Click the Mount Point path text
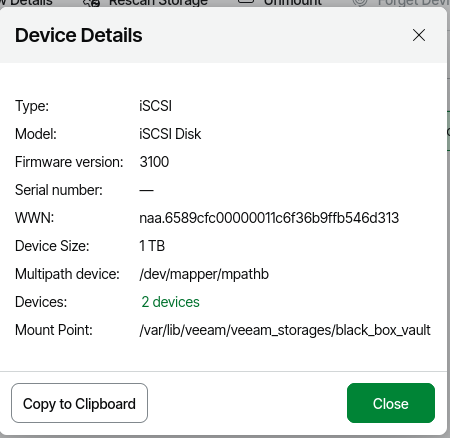 pyautogui.click(x=285, y=330)
